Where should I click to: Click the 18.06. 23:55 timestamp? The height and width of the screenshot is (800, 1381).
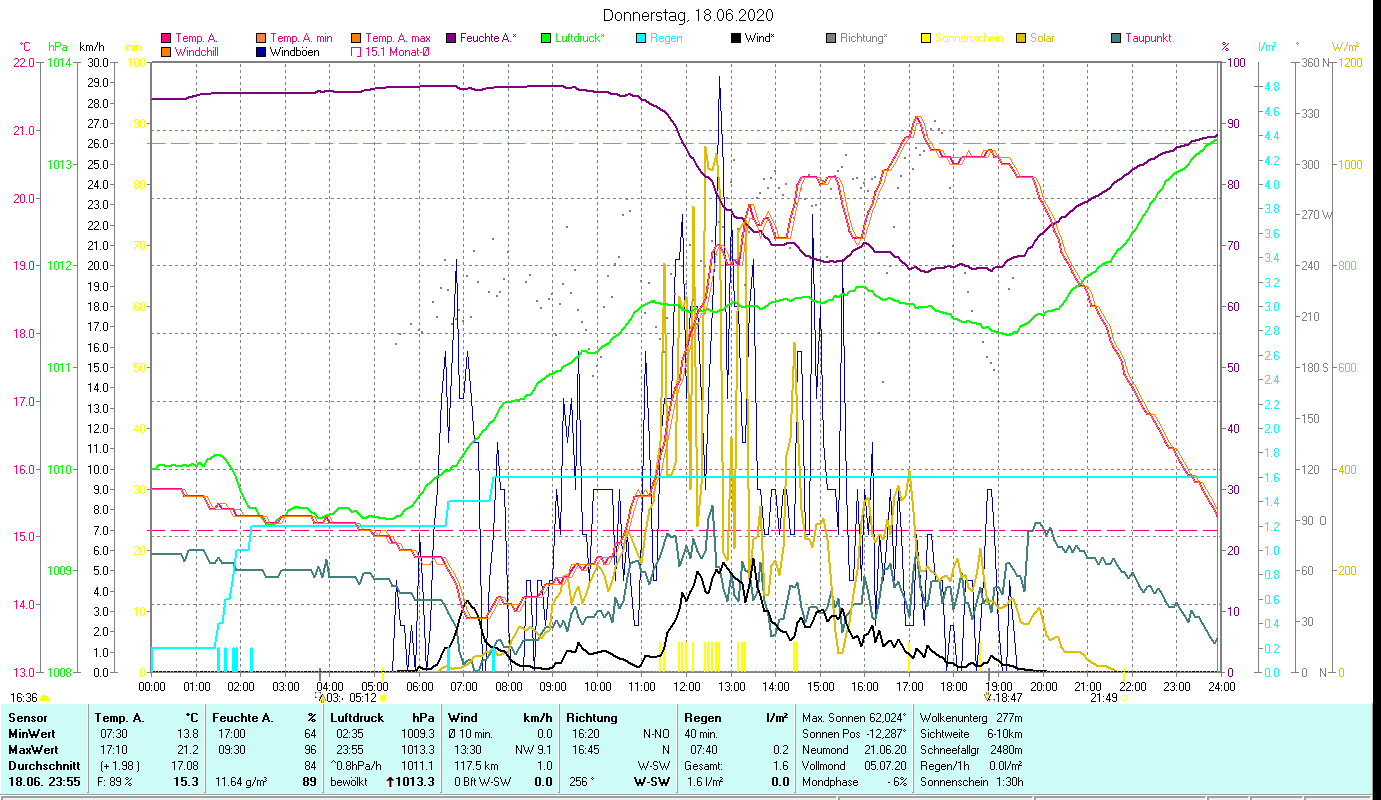click(x=44, y=782)
